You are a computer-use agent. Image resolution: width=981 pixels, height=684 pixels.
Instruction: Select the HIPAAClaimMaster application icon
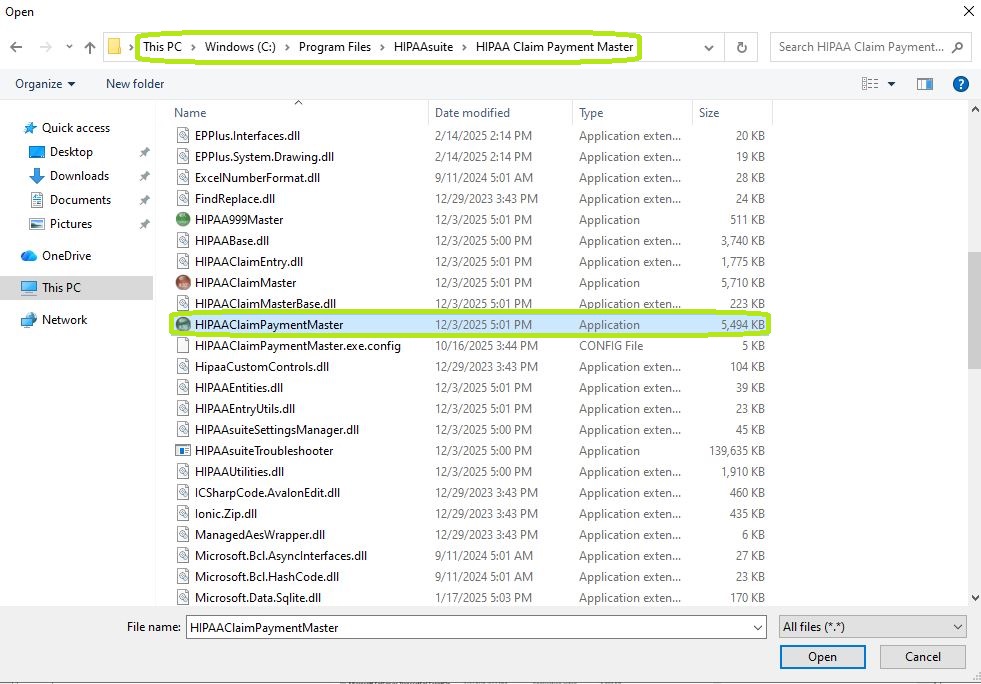click(183, 283)
